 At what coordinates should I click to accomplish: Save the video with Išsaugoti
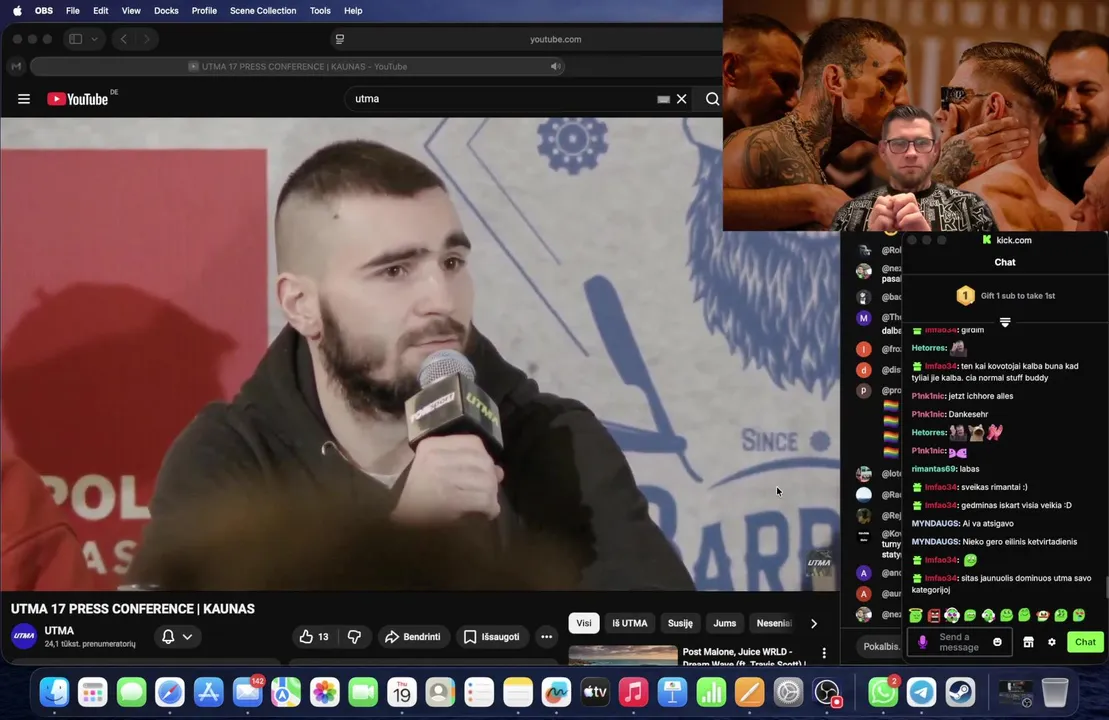coord(492,637)
